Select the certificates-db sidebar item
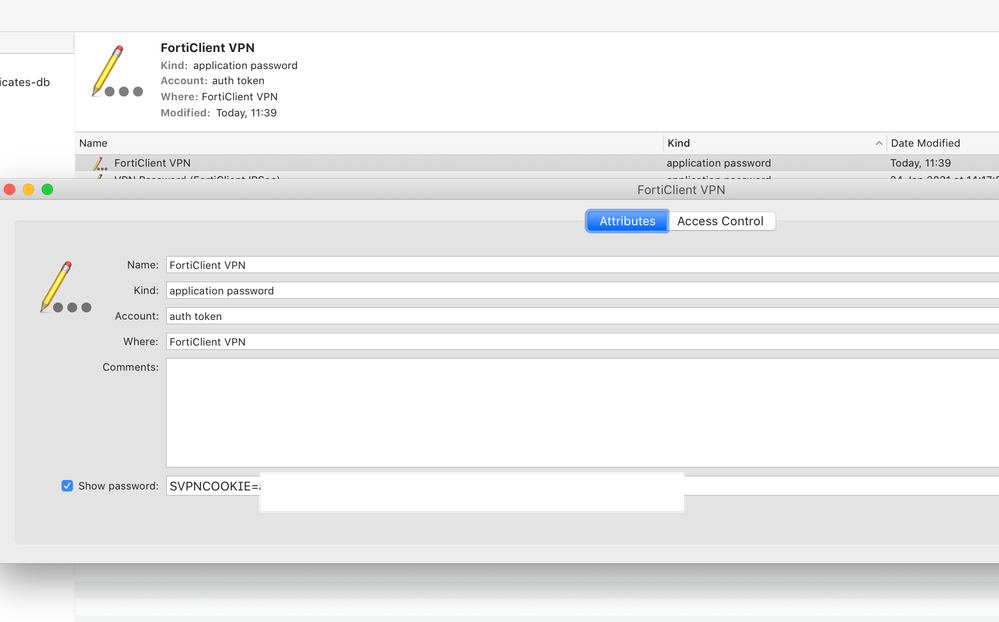The image size is (999, 622). tap(25, 82)
